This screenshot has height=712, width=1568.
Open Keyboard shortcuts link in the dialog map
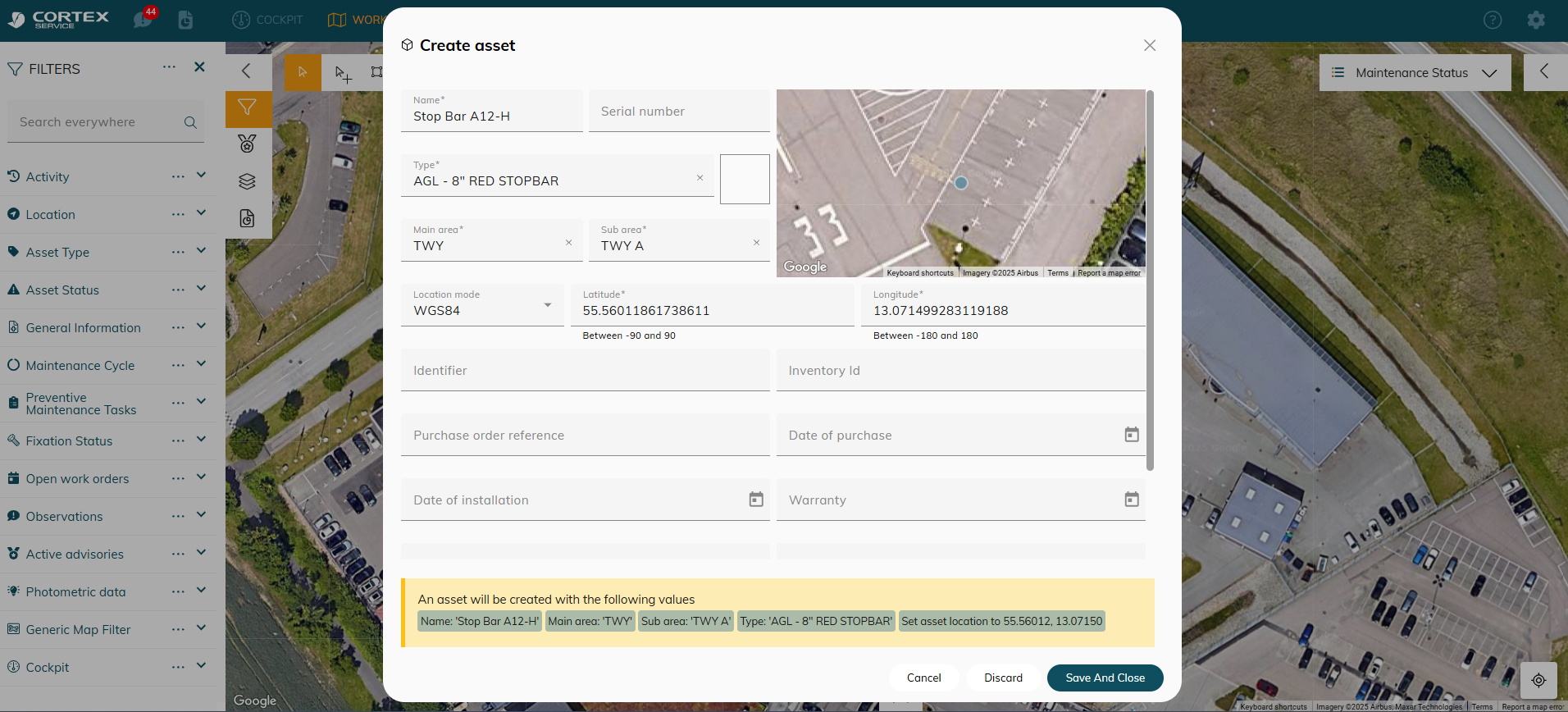(920, 273)
